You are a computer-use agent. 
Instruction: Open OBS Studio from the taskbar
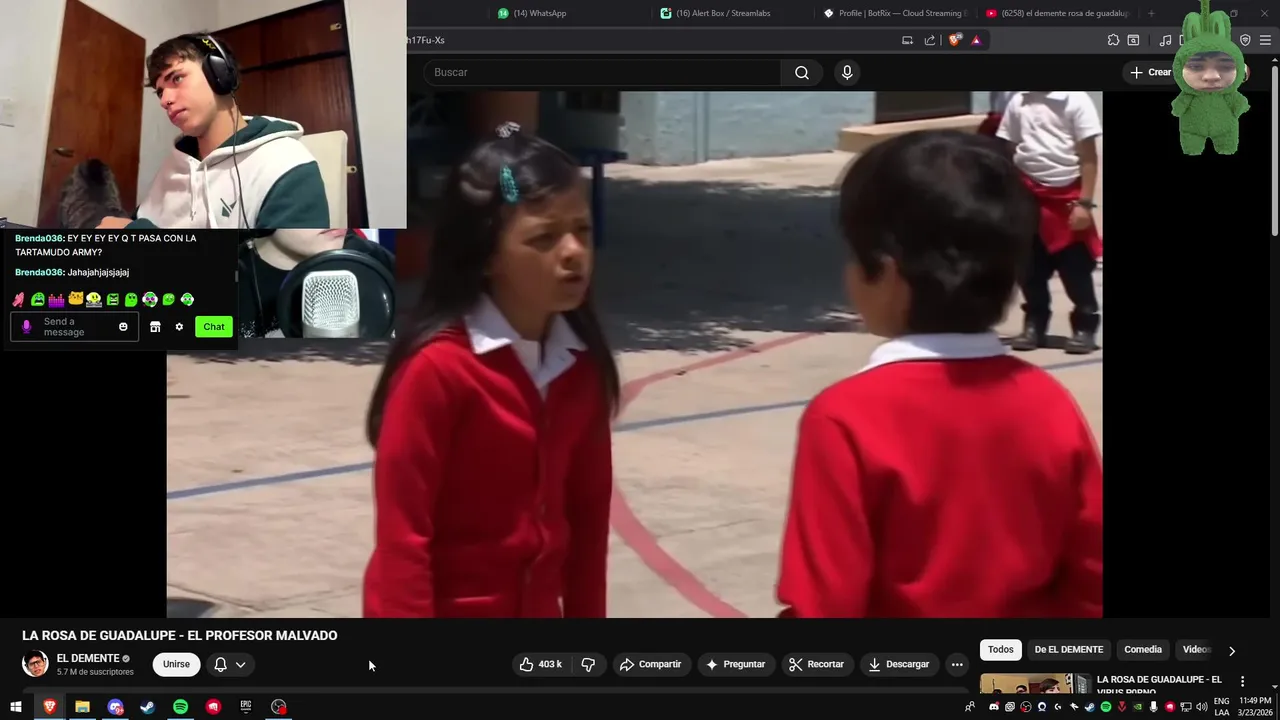(x=279, y=707)
